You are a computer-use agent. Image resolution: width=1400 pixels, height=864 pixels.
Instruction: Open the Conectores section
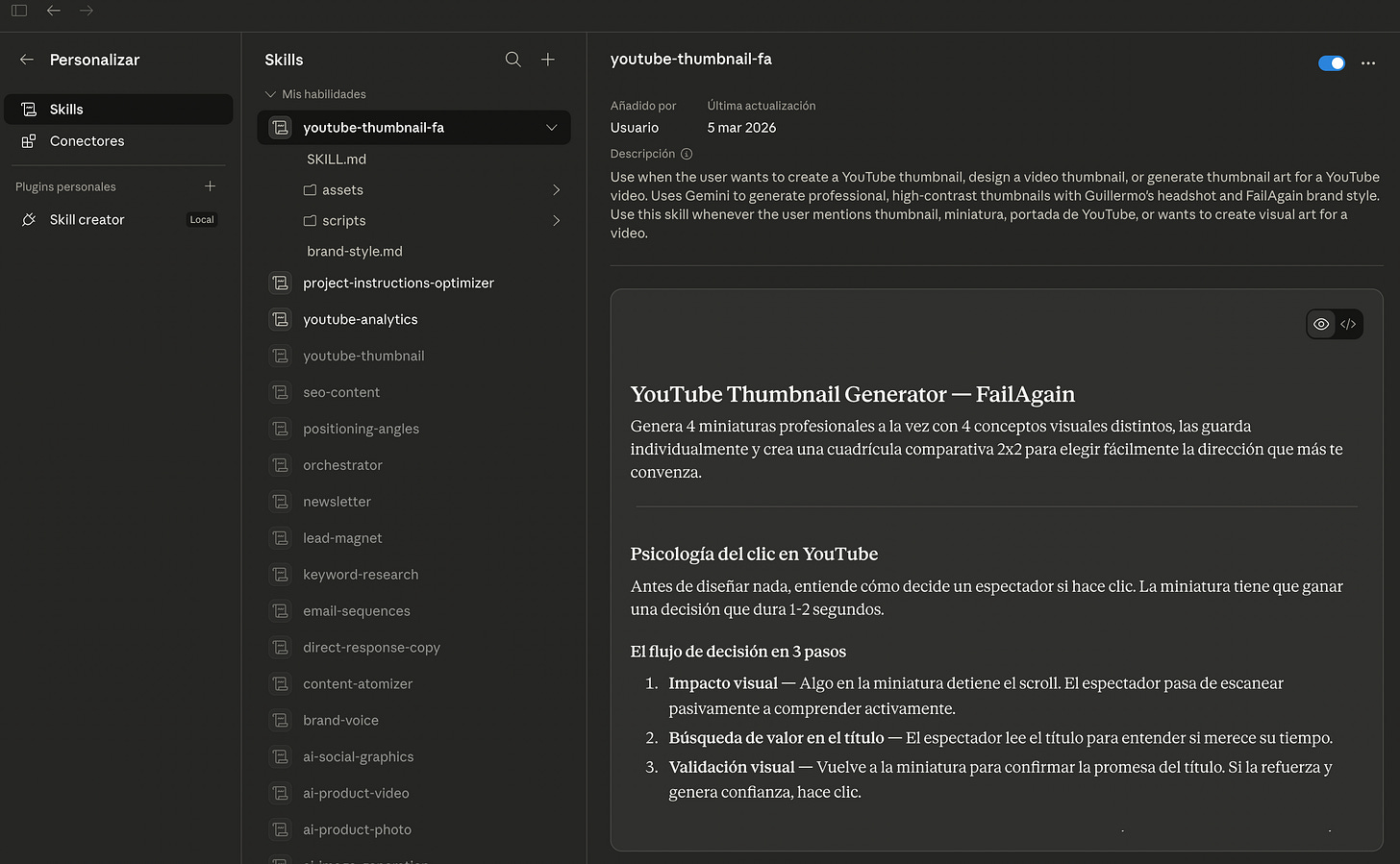point(118,141)
